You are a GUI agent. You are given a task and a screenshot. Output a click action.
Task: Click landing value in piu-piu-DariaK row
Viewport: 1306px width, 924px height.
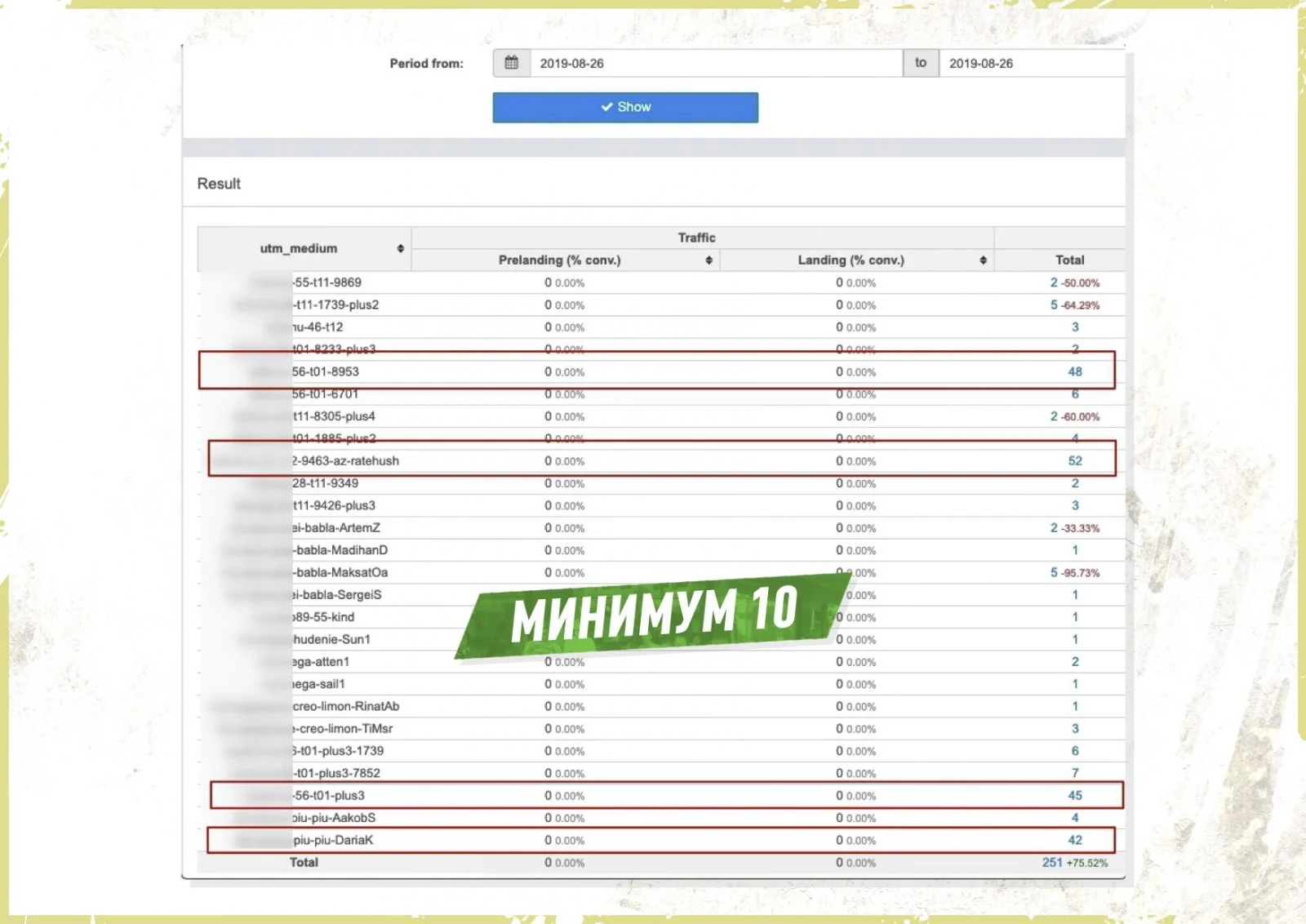[x=855, y=840]
